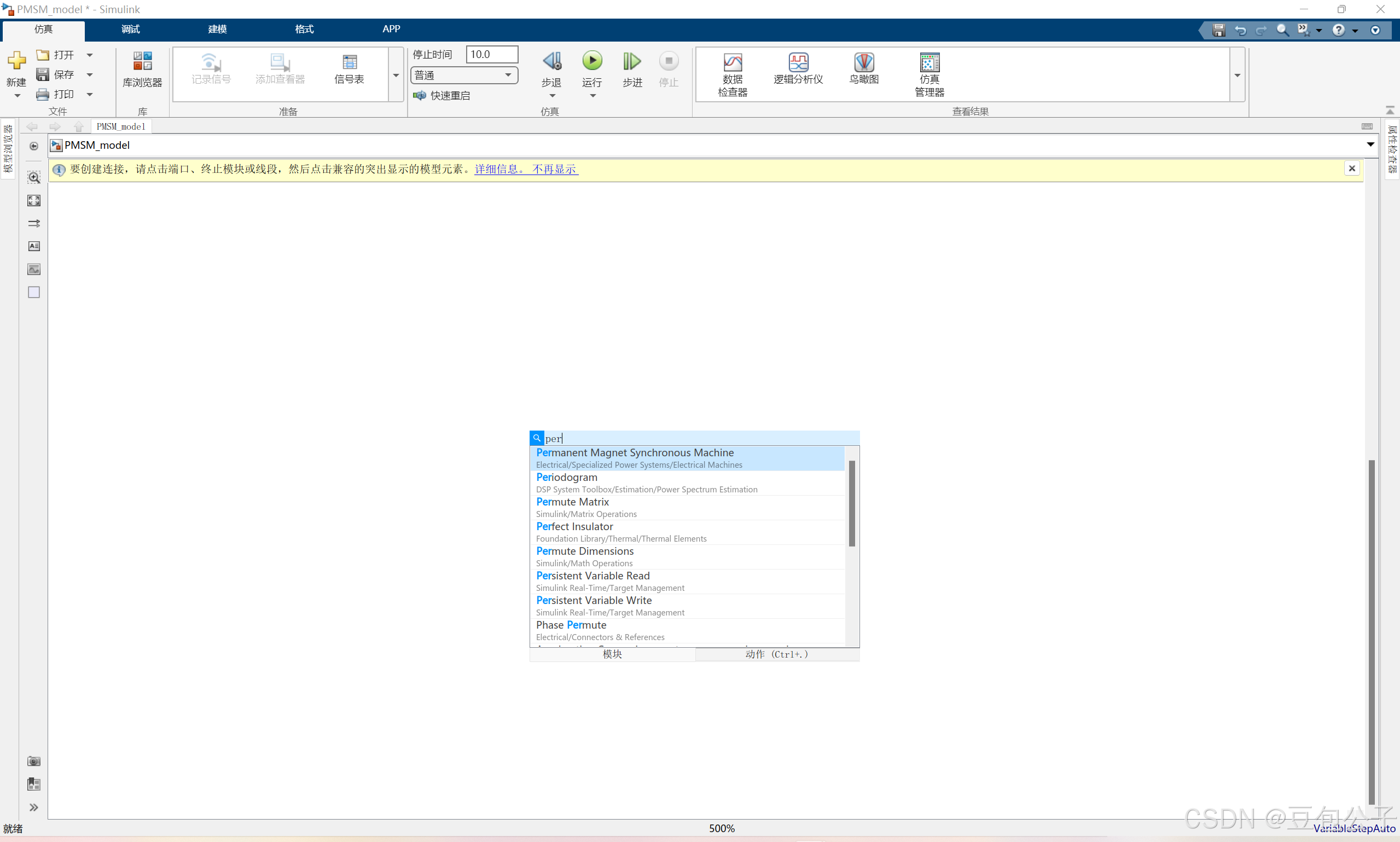This screenshot has height=842, width=1400.
Task: Expand the Prepare gallery dropdown arrow
Action: click(x=396, y=75)
